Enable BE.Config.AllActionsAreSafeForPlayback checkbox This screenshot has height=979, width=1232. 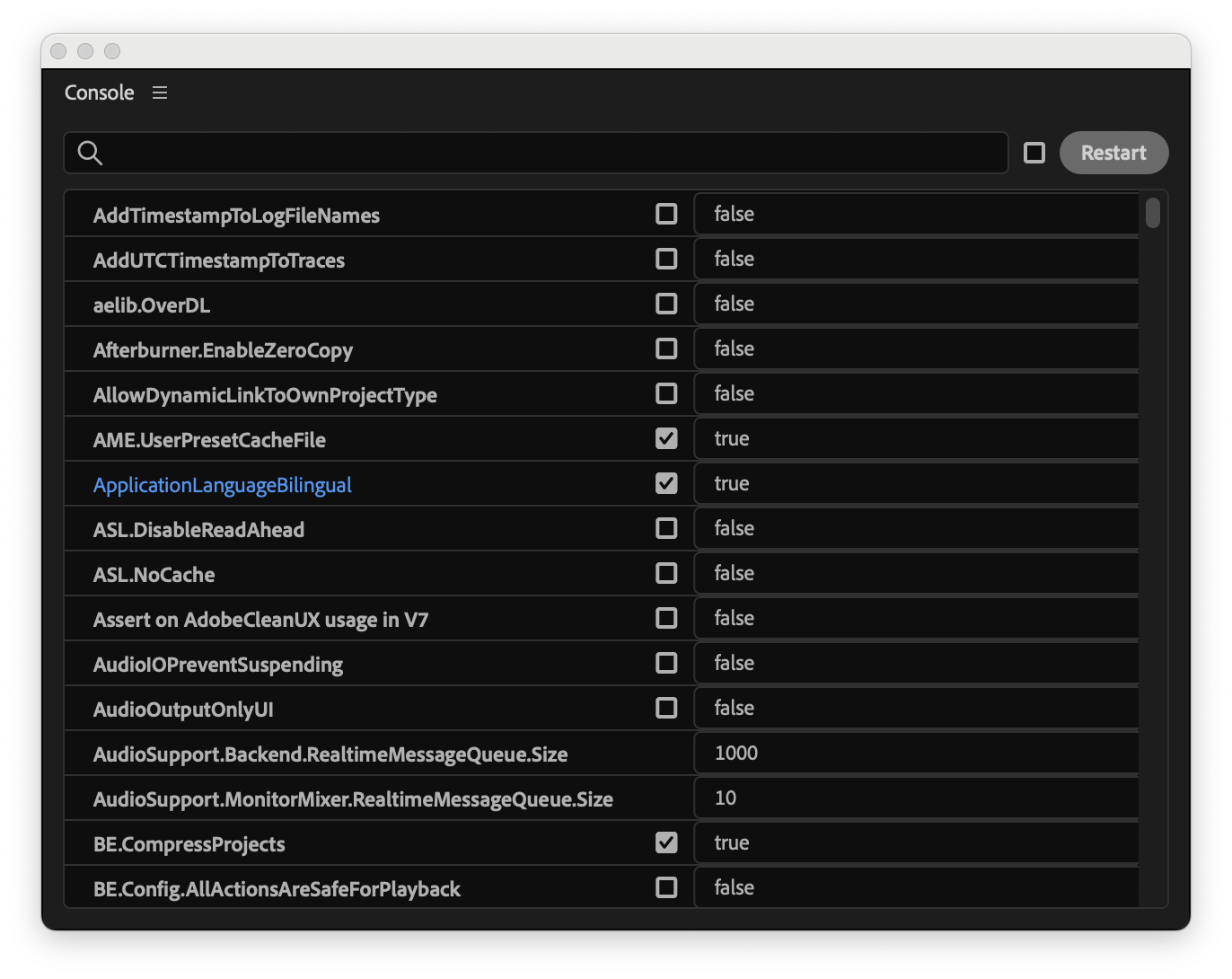[x=666, y=887]
